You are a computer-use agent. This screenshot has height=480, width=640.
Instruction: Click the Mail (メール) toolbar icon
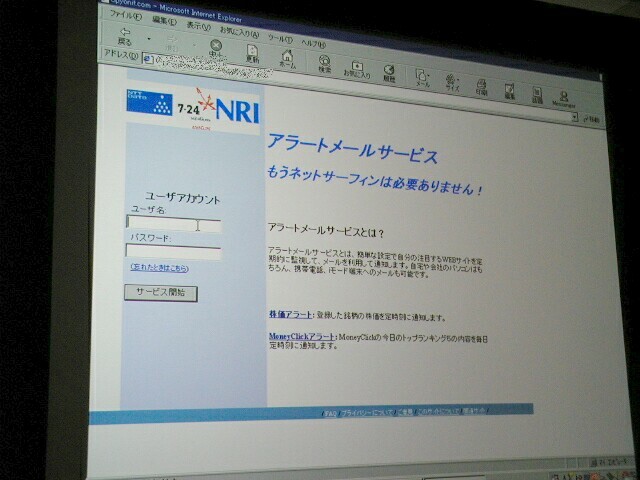[422, 78]
